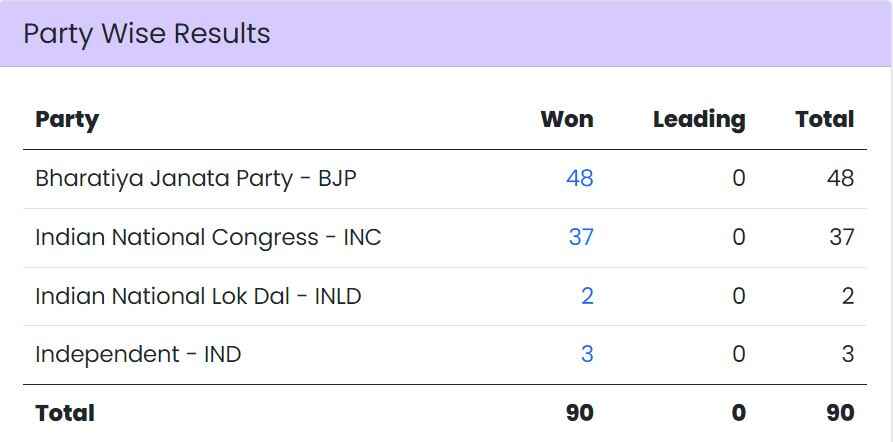Select INC's total cell showing 37
This screenshot has height=442, width=893.
click(x=840, y=237)
